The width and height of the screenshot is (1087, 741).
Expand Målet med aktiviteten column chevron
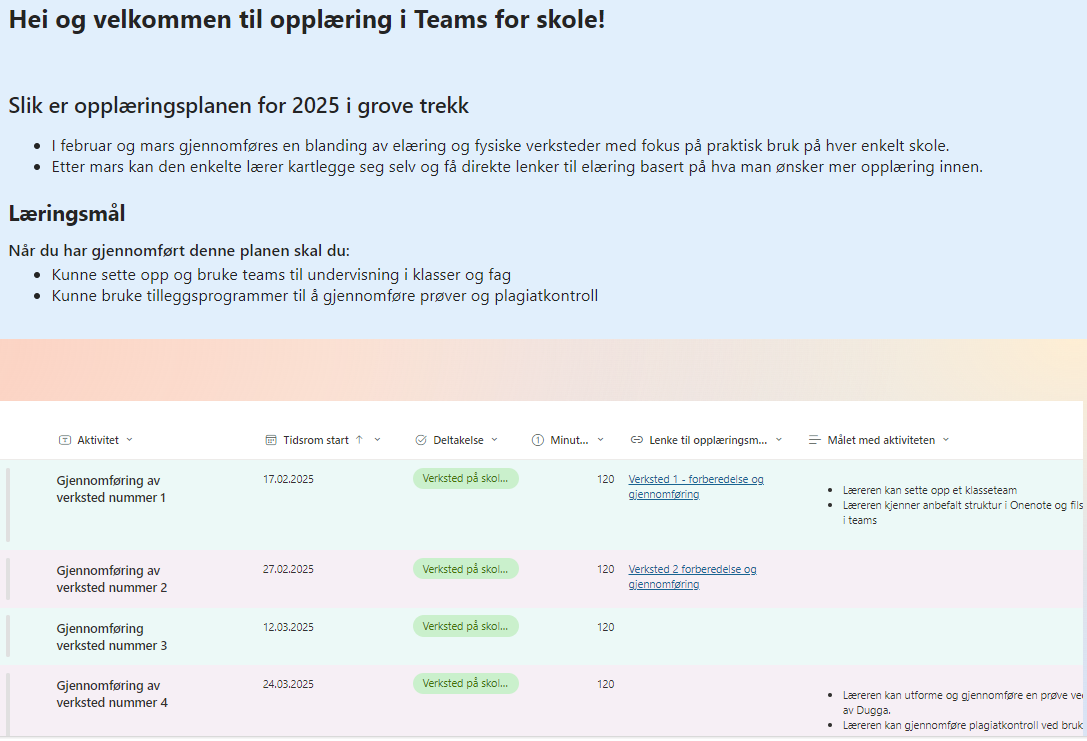pyautogui.click(x=946, y=440)
